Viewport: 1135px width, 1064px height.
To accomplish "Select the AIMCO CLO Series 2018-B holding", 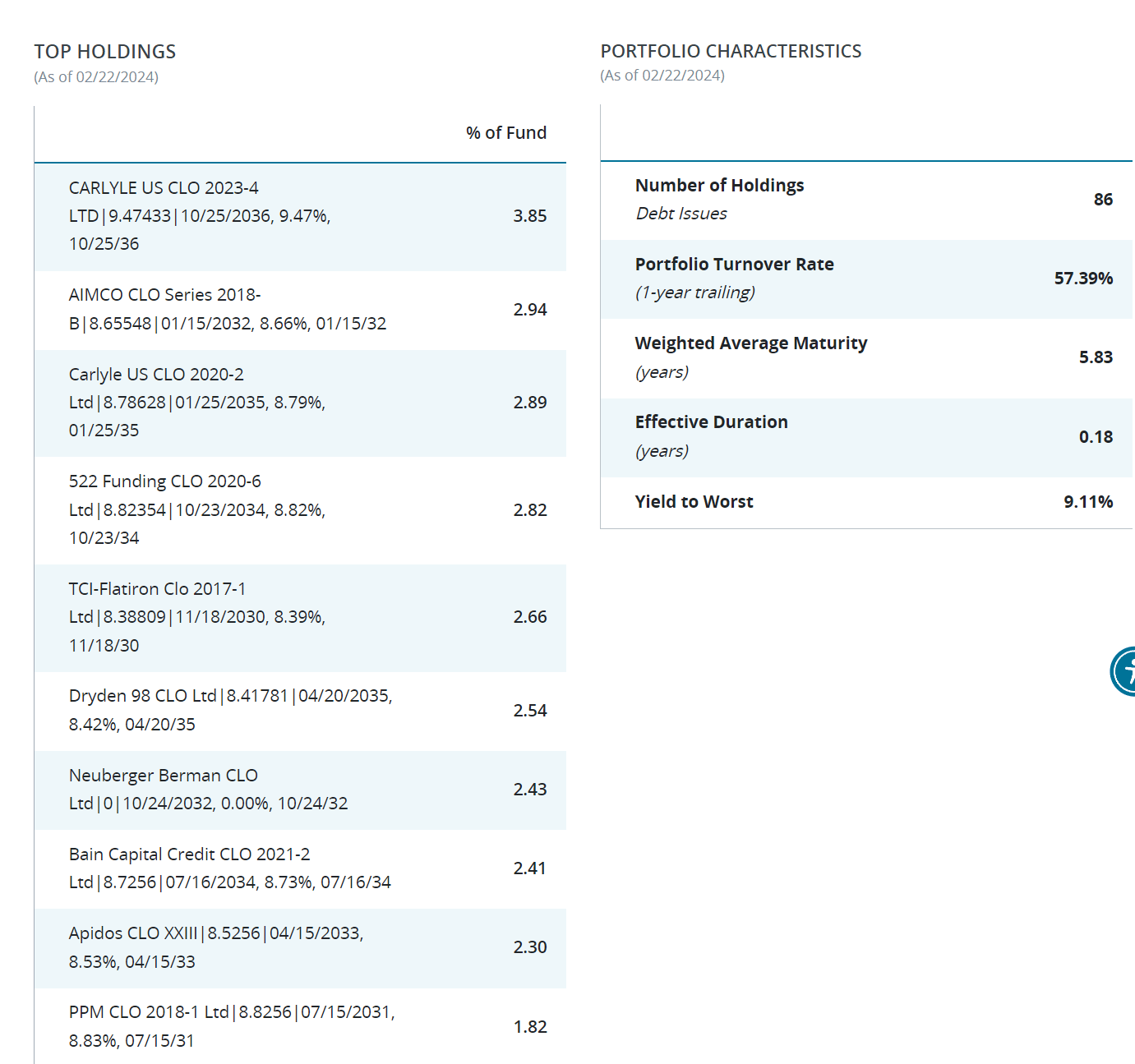I will [x=300, y=311].
